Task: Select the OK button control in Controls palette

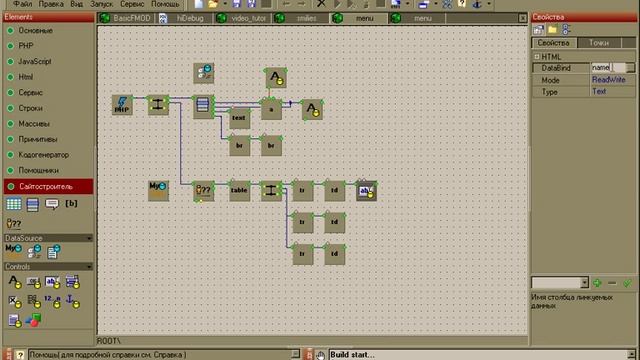Action: pyautogui.click(x=33, y=282)
